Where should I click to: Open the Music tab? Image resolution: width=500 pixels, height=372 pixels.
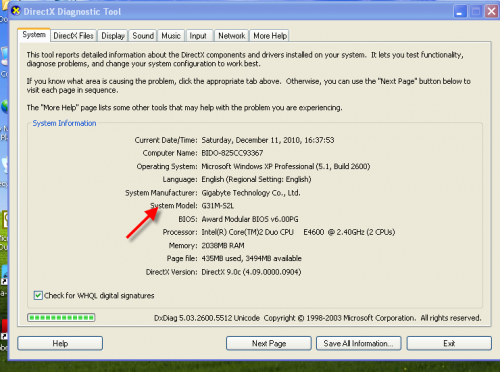(171, 36)
